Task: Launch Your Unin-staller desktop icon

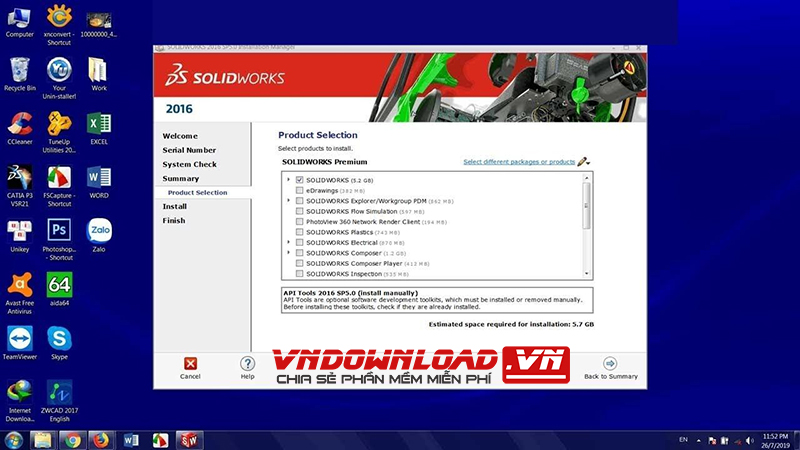Action: click(59, 78)
